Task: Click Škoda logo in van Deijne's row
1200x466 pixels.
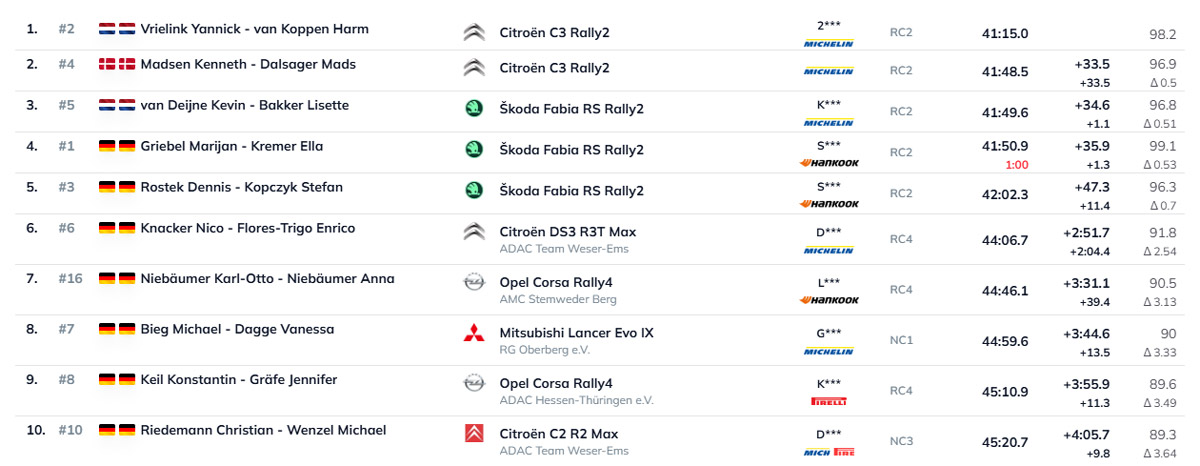Action: click(x=474, y=109)
